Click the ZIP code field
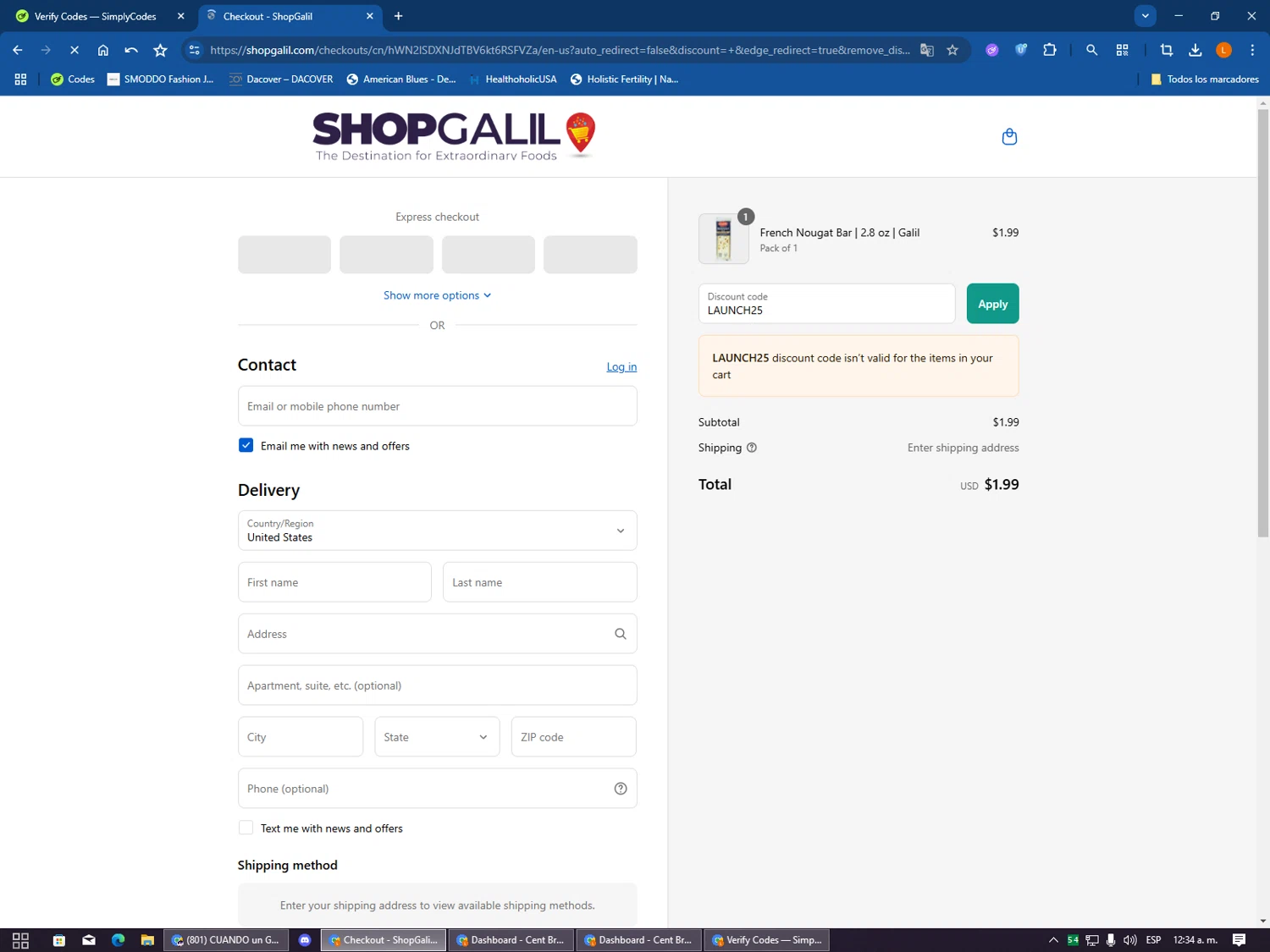Image resolution: width=1270 pixels, height=952 pixels. 573,737
